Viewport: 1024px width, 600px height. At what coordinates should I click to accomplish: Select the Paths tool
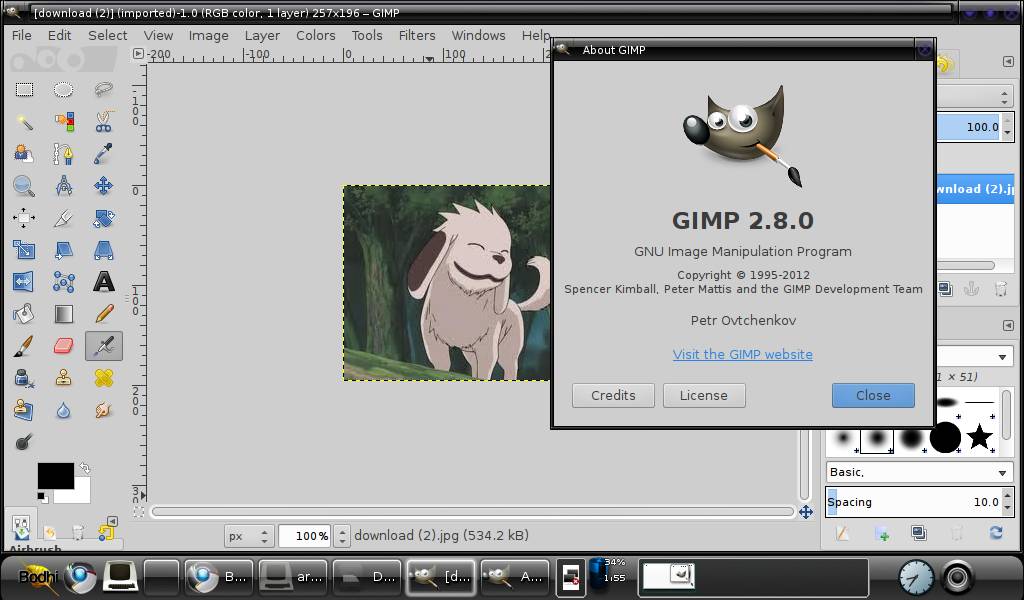click(63, 153)
